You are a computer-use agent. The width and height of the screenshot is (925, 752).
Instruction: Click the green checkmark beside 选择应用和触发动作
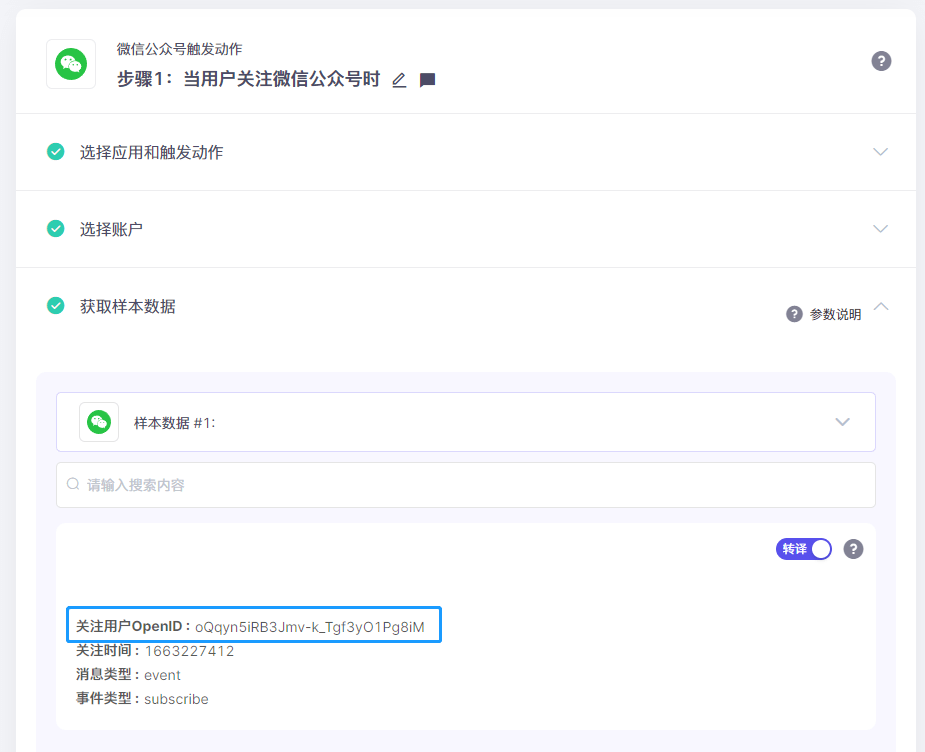tap(56, 151)
